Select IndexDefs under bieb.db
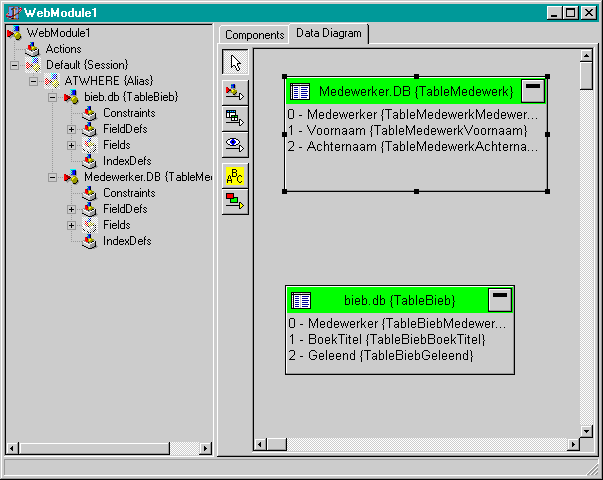 click(127, 161)
